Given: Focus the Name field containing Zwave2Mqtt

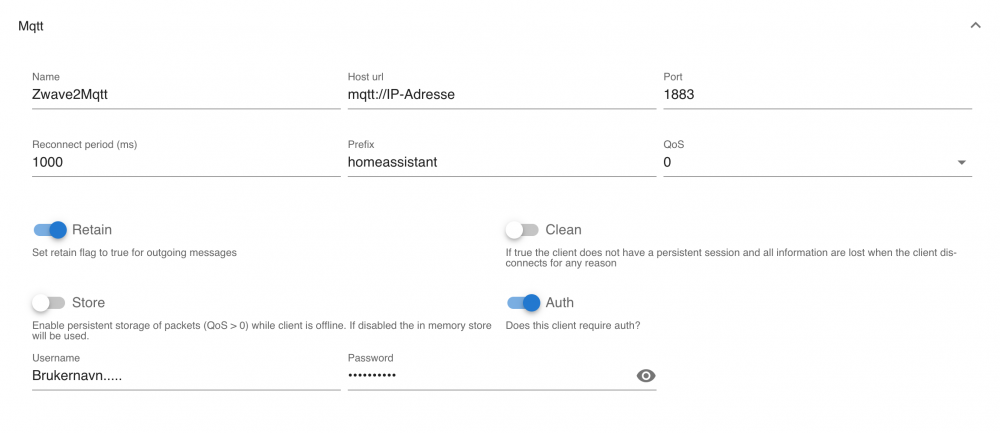Looking at the screenshot, I should (185, 95).
